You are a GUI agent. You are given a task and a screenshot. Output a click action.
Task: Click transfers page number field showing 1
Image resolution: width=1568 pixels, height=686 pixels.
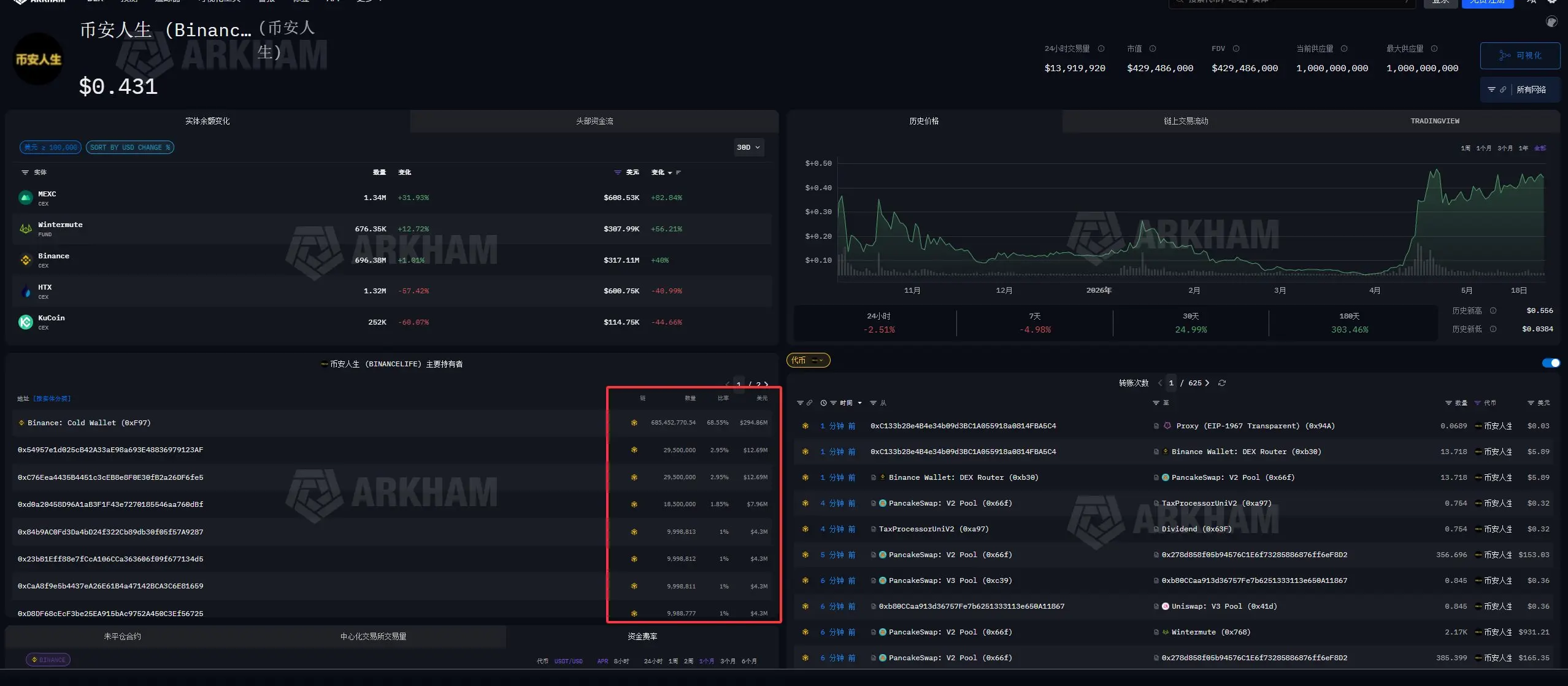[1171, 383]
